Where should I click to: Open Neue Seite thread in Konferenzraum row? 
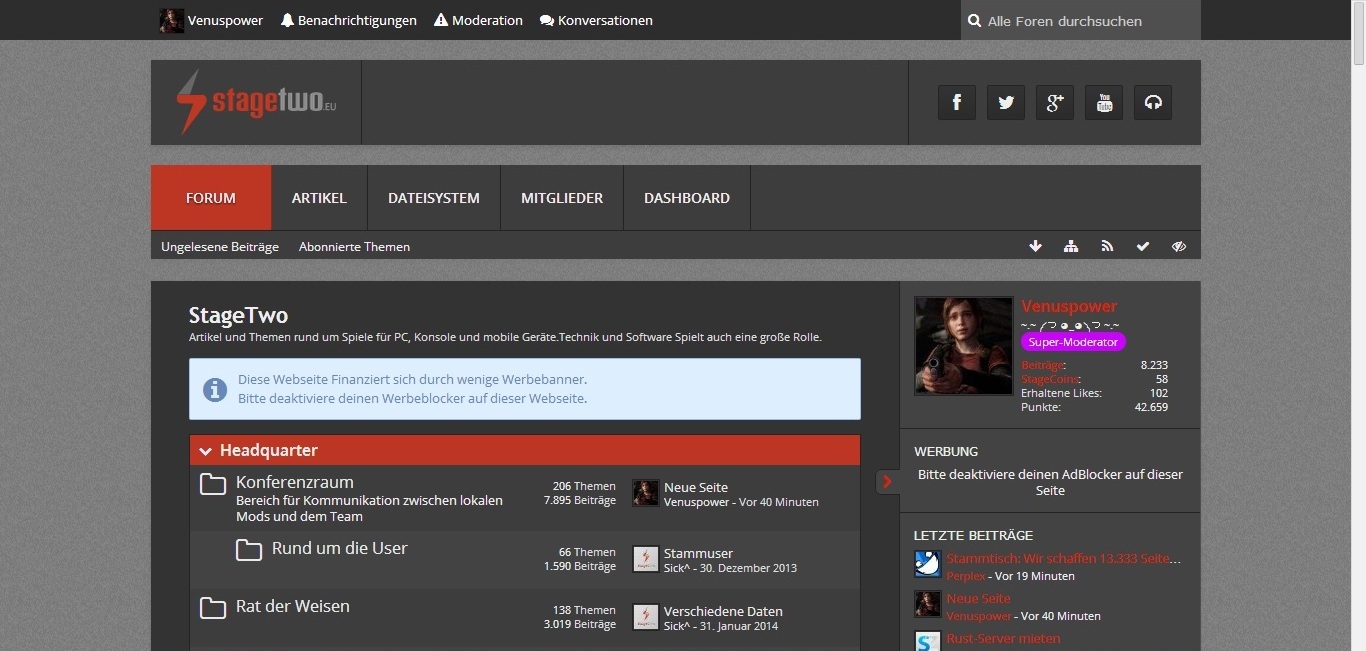click(x=696, y=487)
